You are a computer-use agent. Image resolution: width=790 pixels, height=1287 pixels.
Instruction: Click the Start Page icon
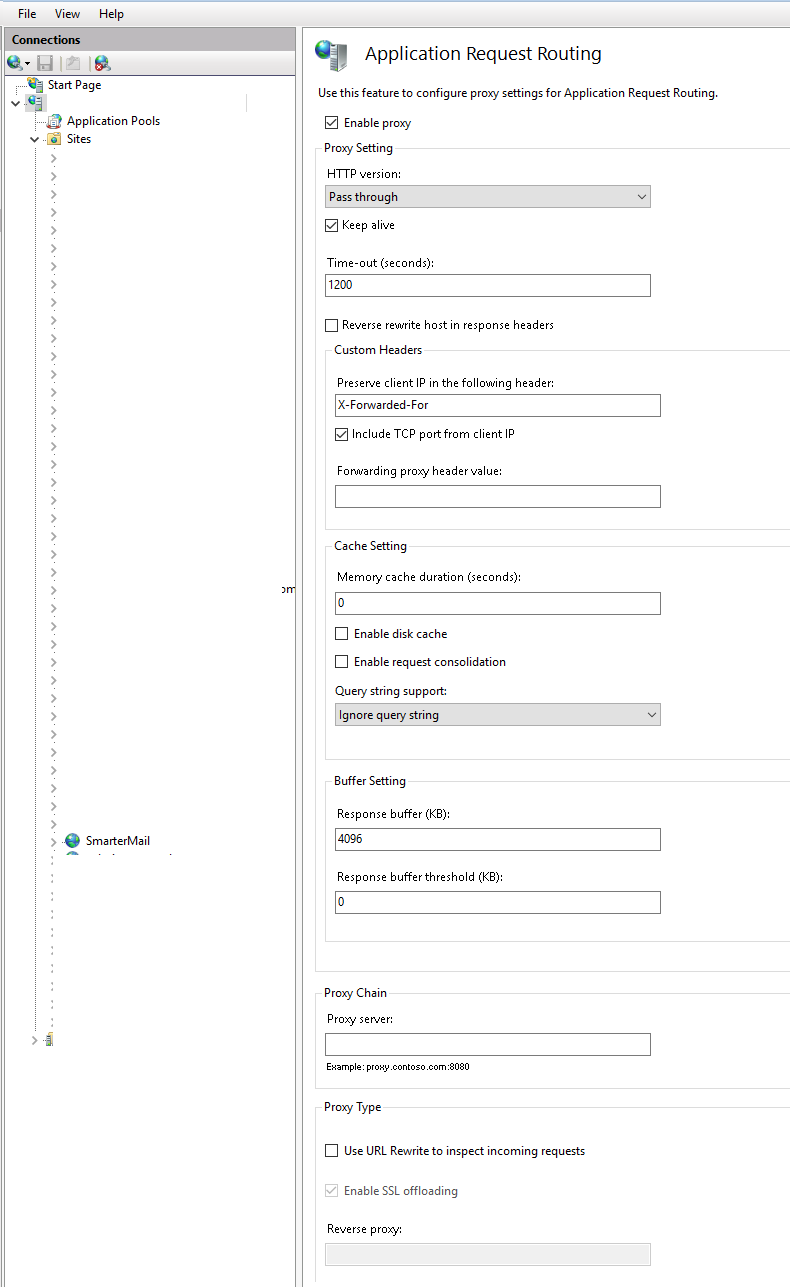click(33, 84)
